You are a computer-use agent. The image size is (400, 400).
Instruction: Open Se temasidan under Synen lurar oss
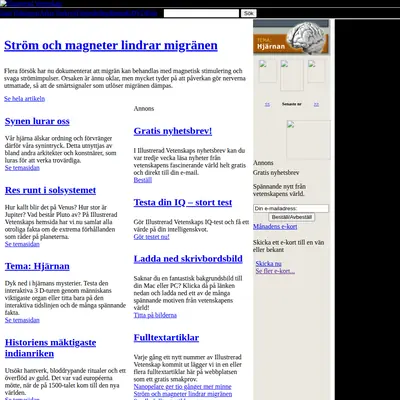pyautogui.click(x=22, y=168)
